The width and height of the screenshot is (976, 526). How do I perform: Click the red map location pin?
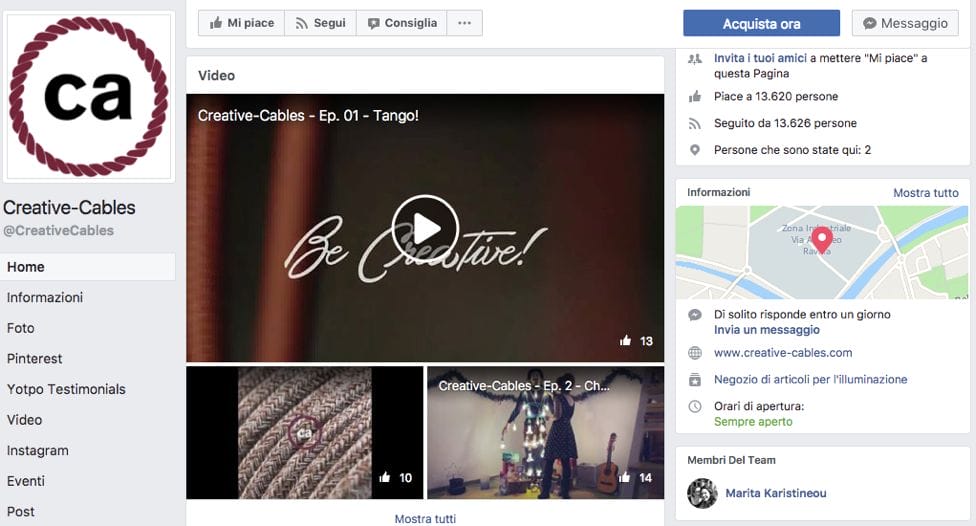[821, 240]
